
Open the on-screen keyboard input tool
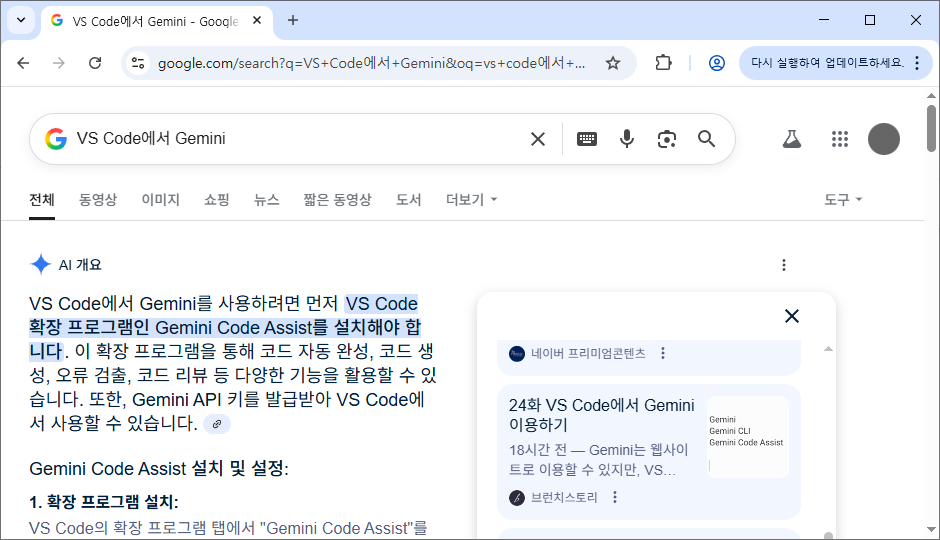pyautogui.click(x=587, y=139)
